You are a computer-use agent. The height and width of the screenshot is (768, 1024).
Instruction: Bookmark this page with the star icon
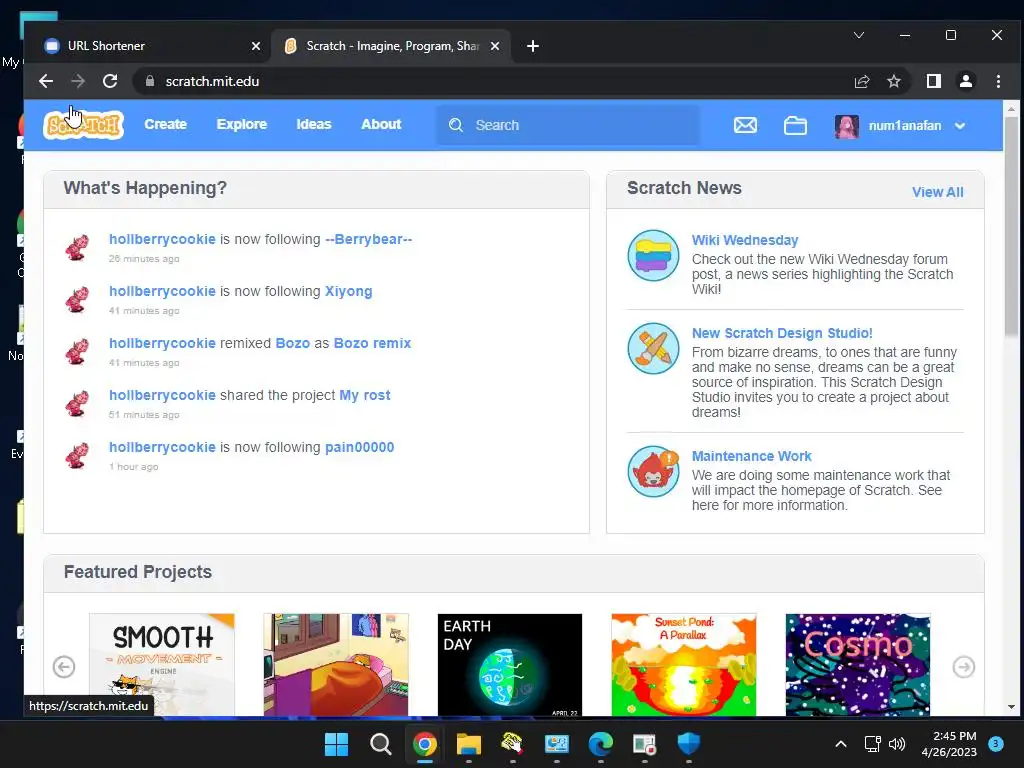(x=893, y=81)
